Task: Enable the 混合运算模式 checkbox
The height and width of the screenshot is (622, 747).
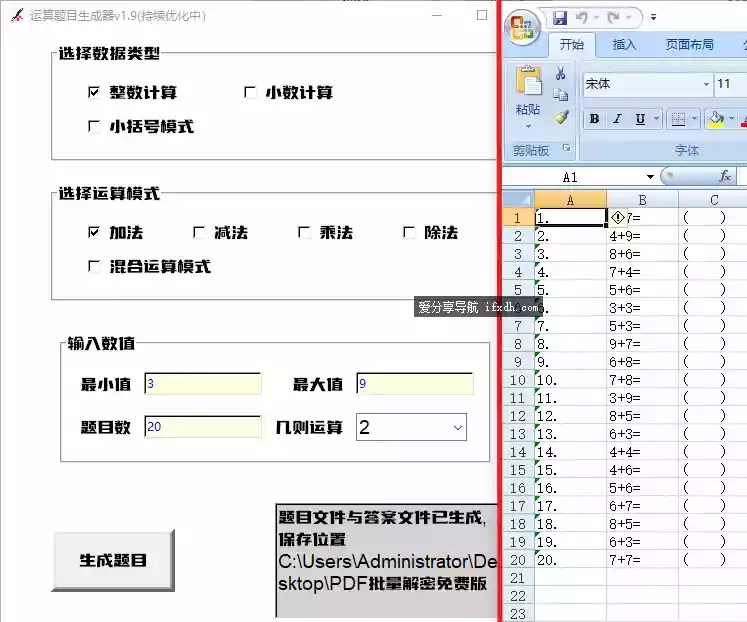Action: coord(94,266)
